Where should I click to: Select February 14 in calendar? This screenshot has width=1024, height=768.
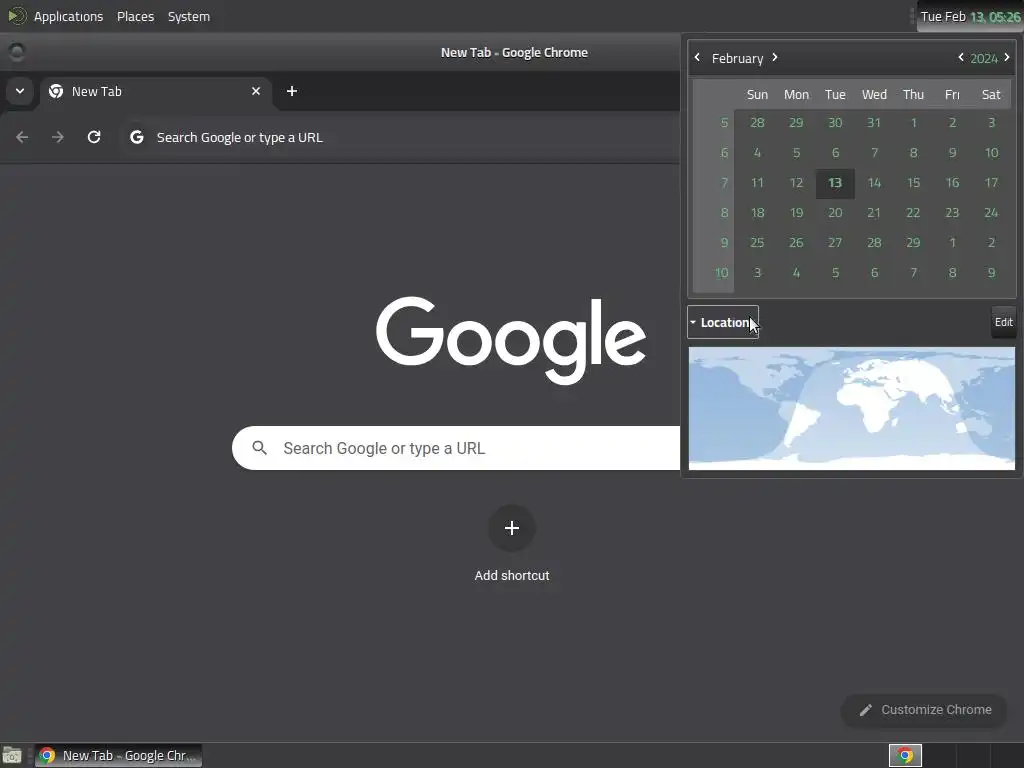(874, 183)
